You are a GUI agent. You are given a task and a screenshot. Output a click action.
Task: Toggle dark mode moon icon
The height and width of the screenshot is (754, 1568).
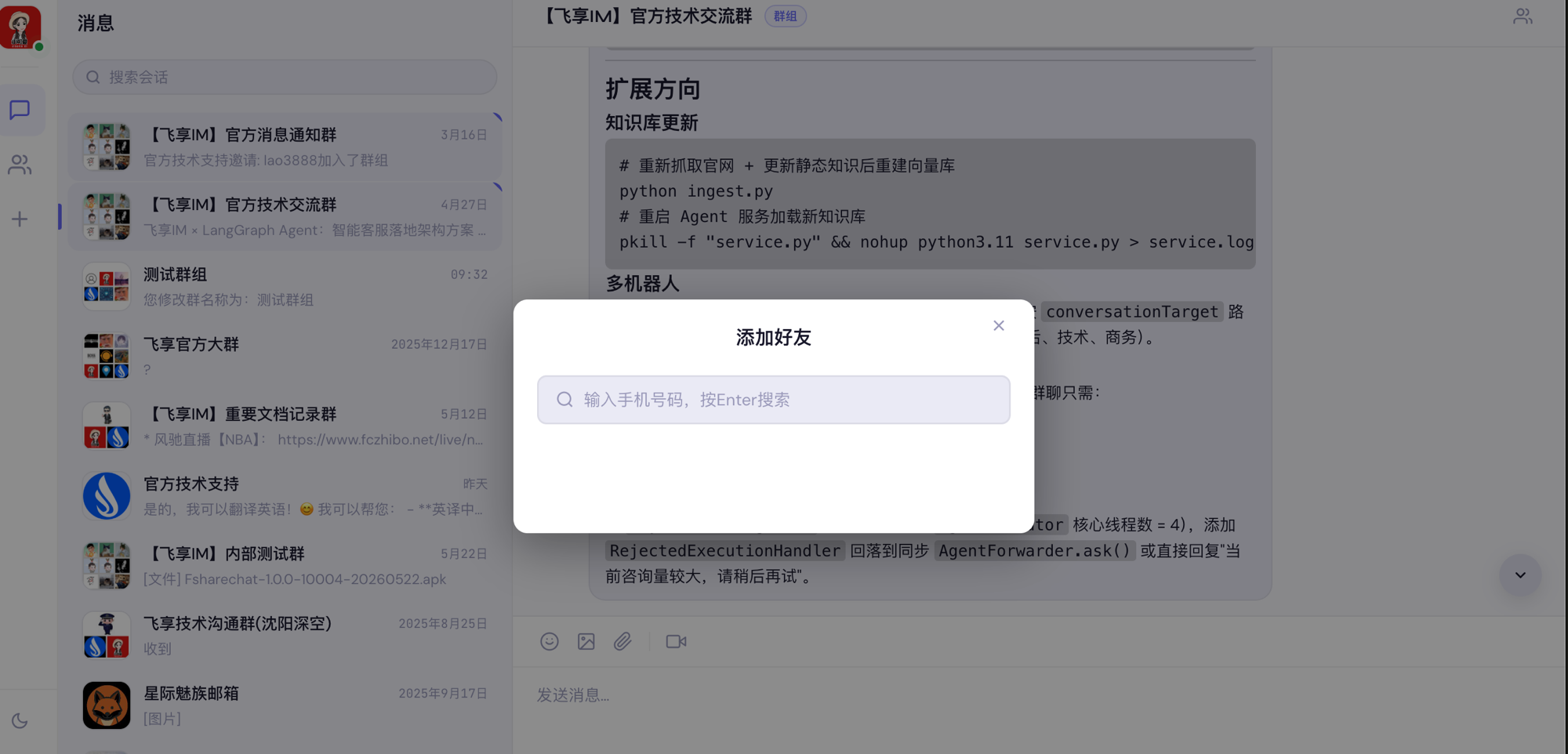20,720
